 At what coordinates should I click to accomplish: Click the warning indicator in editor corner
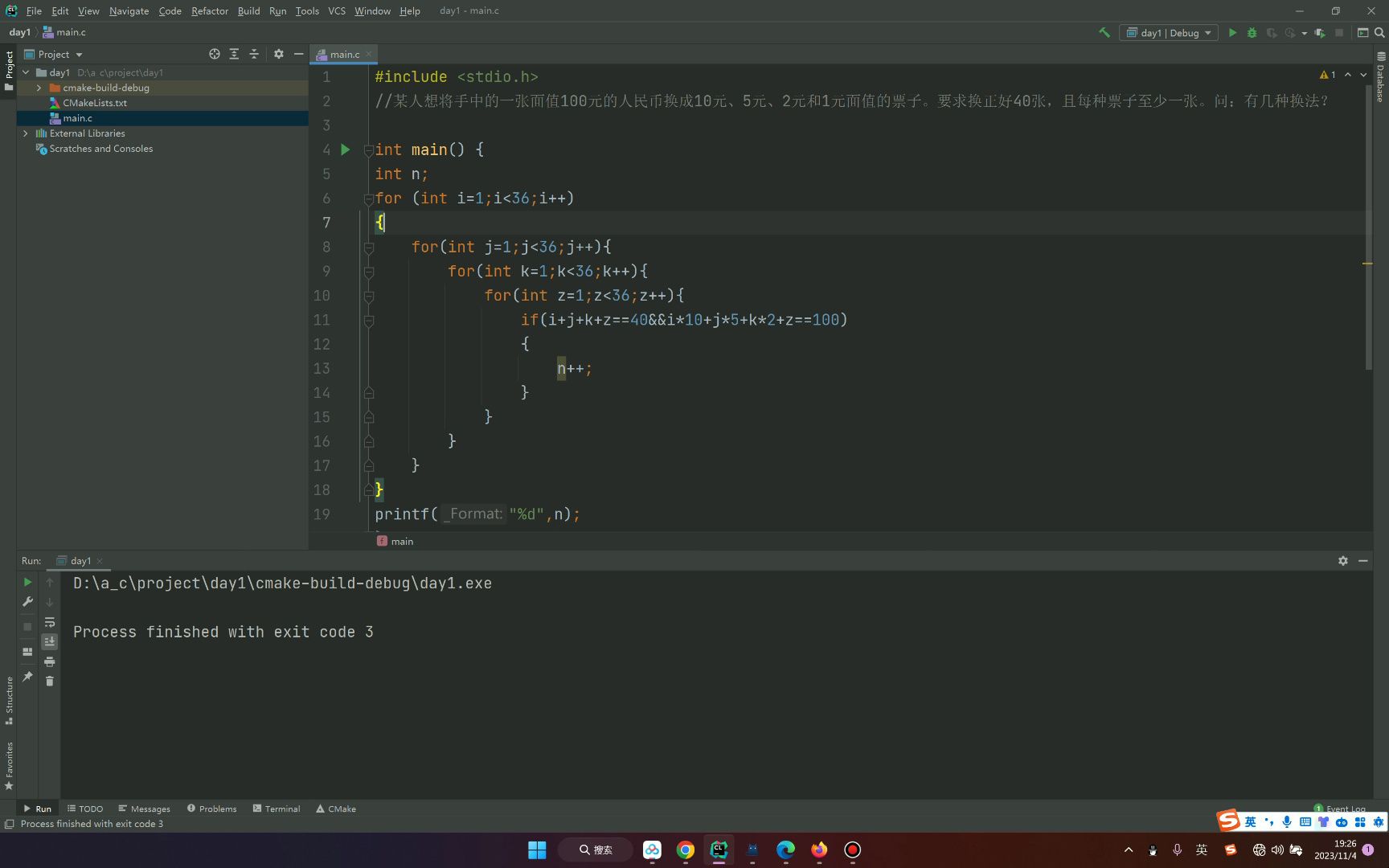tap(1327, 75)
